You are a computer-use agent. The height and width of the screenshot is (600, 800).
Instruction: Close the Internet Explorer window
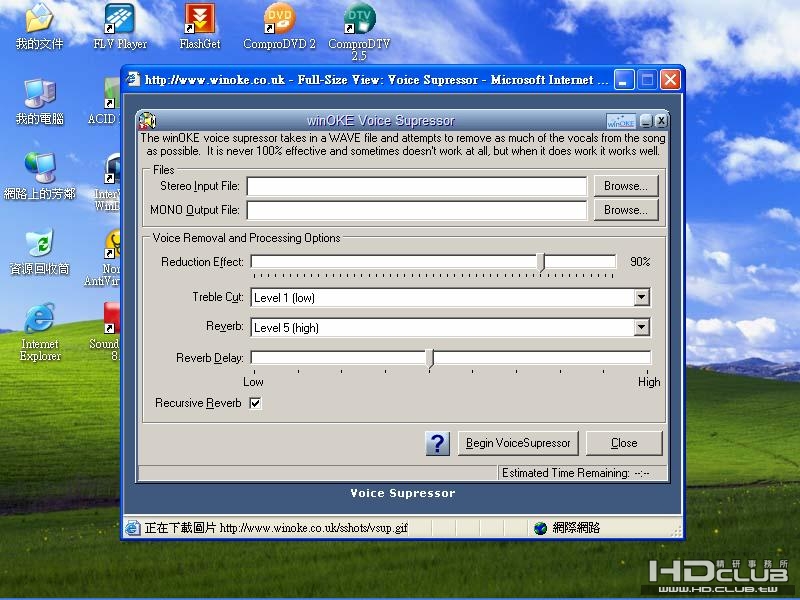click(x=670, y=80)
